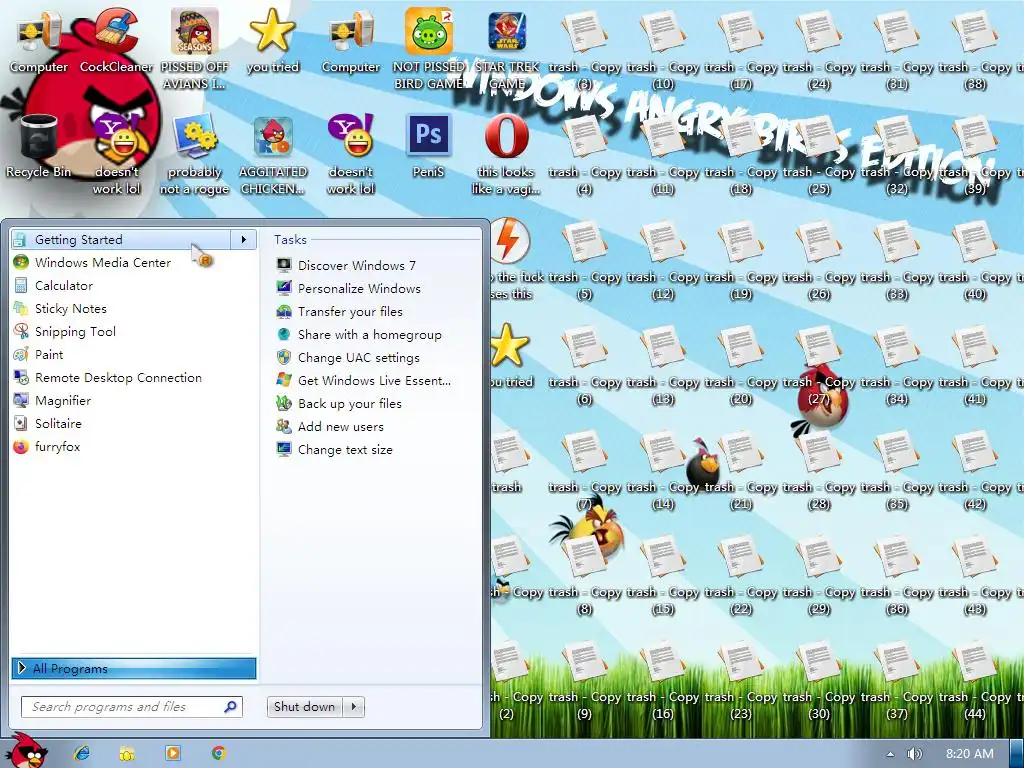Image resolution: width=1024 pixels, height=768 pixels.
Task: Expand Getting Started submenu arrow
Action: (244, 240)
